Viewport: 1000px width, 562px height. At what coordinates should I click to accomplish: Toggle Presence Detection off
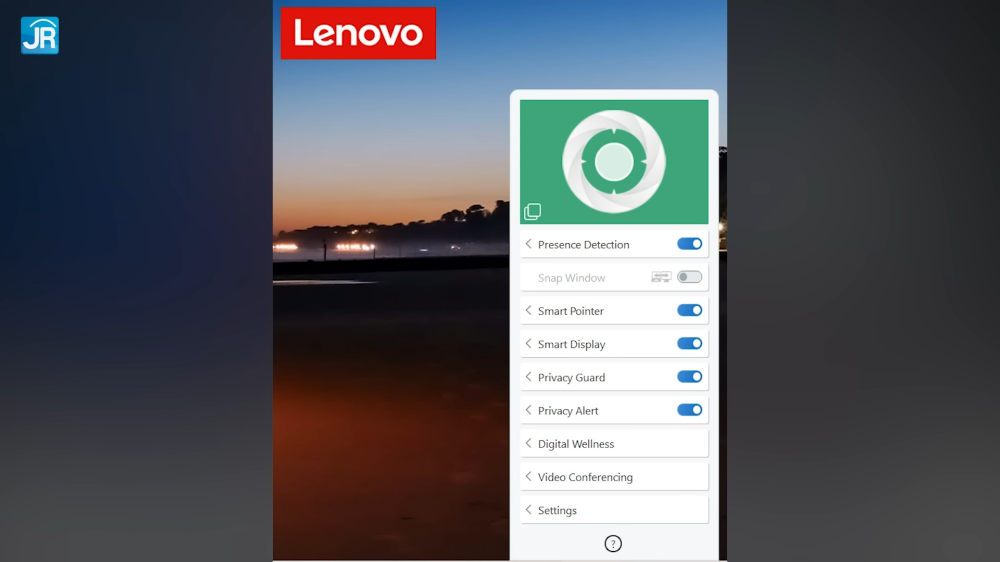pos(689,244)
